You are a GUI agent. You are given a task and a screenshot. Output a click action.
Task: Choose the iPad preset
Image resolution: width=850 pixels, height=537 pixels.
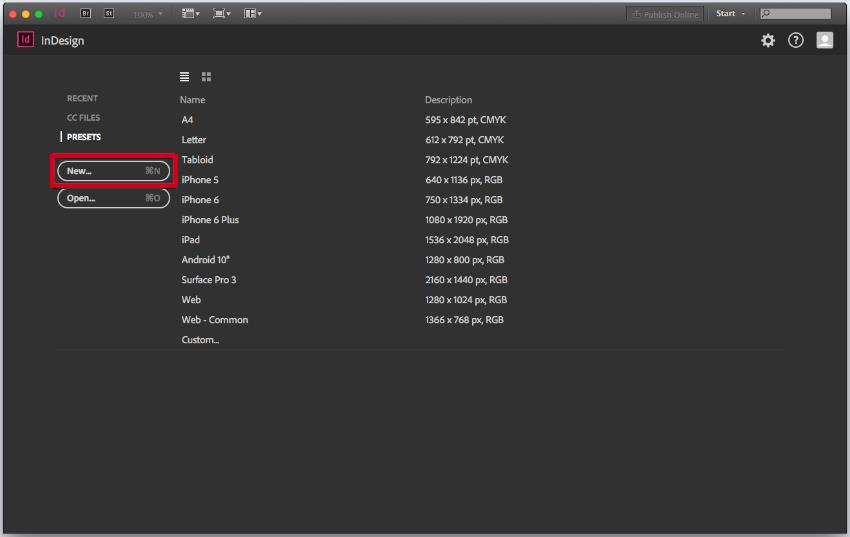[x=190, y=240]
